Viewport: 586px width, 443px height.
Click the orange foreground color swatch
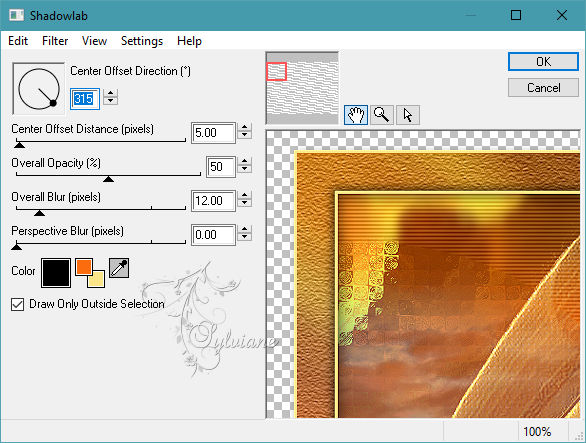pos(83,267)
